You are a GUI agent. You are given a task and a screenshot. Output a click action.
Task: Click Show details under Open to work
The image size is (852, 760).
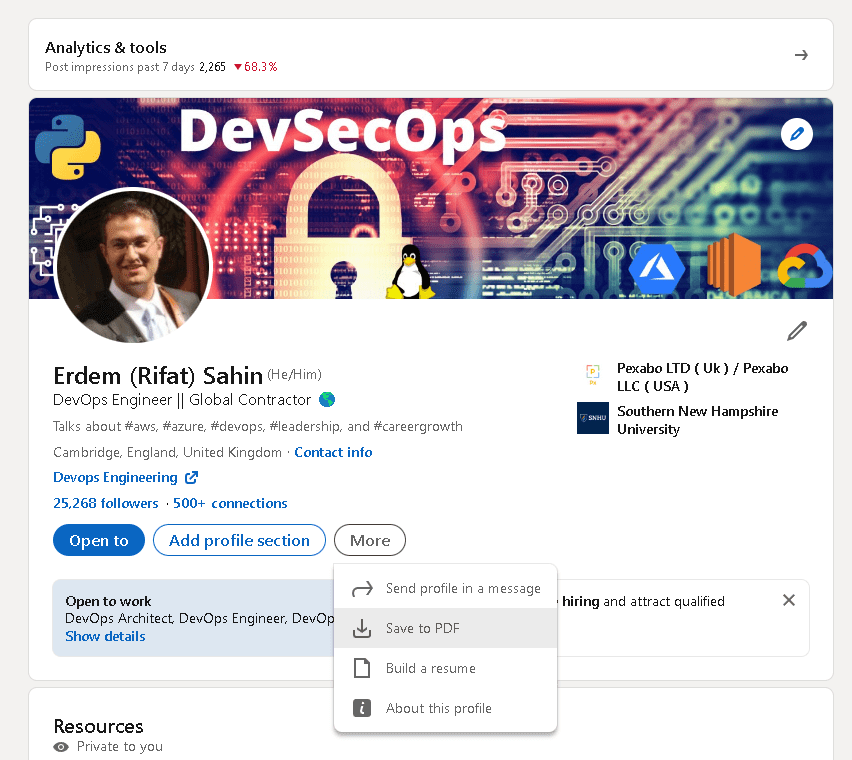[105, 636]
